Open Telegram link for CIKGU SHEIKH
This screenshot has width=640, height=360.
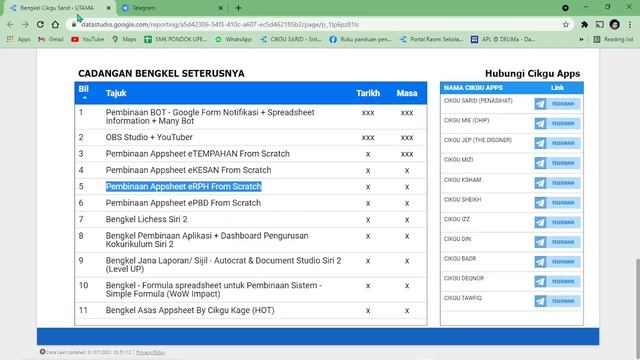click(557, 202)
